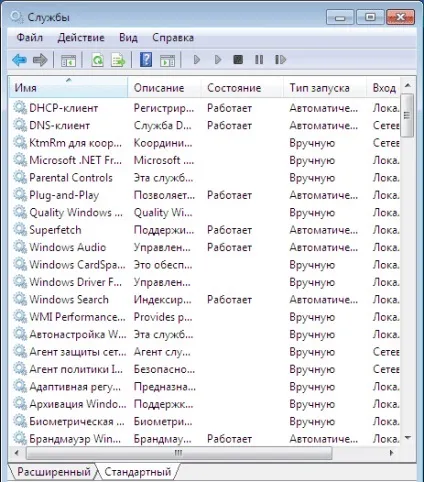Open the Справка menu
Image resolution: width=424 pixels, height=482 pixels.
tap(173, 37)
